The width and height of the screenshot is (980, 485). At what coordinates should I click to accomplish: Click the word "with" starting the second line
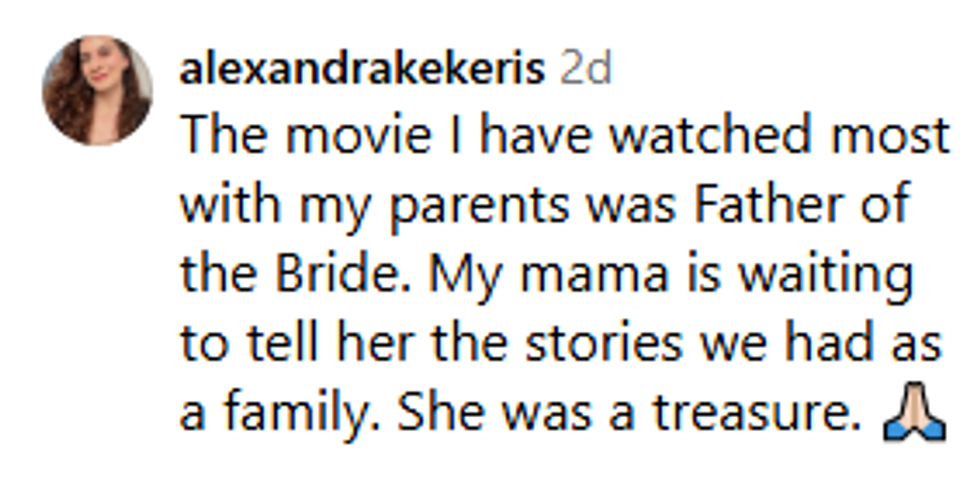pos(226,207)
